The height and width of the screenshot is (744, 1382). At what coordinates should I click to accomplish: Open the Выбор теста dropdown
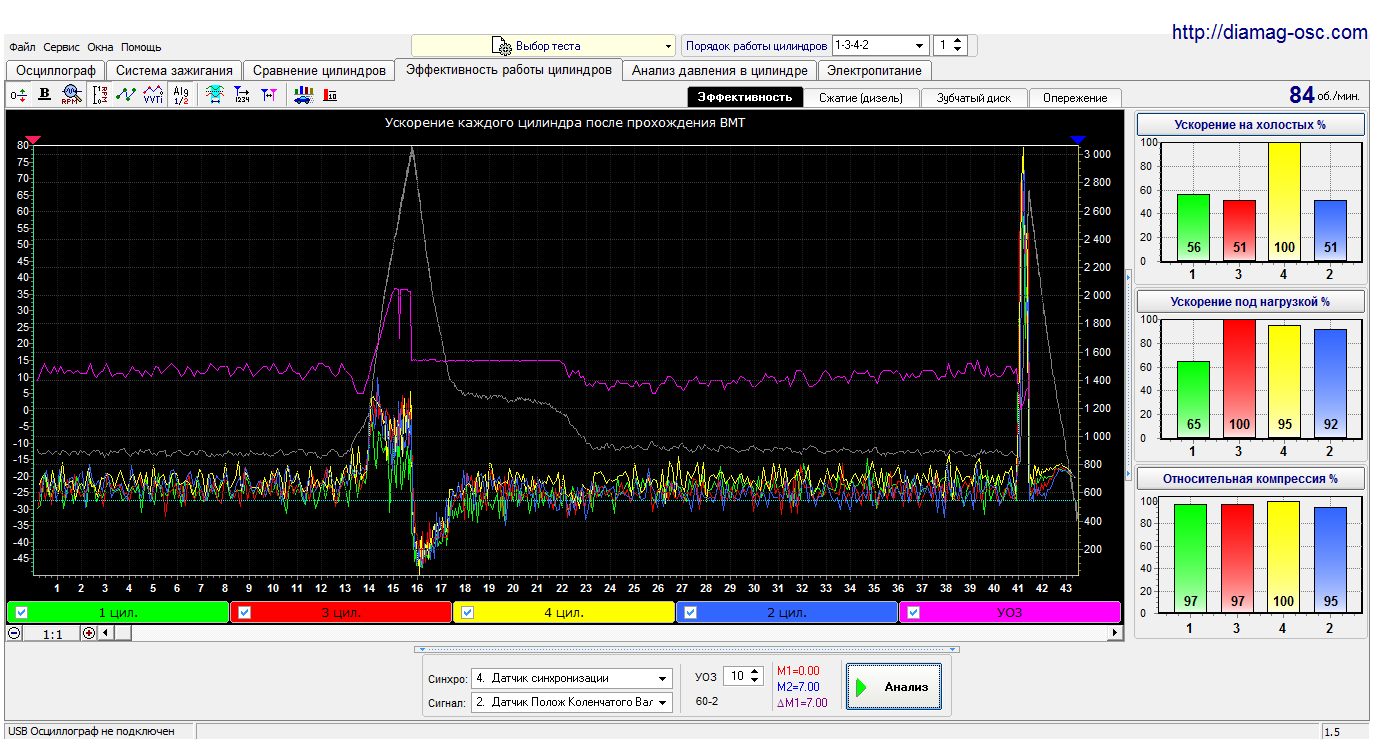coord(543,46)
